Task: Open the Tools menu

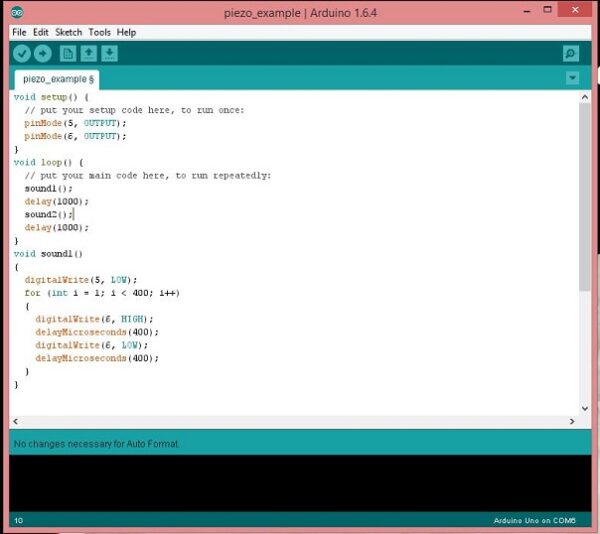Action: 99,32
